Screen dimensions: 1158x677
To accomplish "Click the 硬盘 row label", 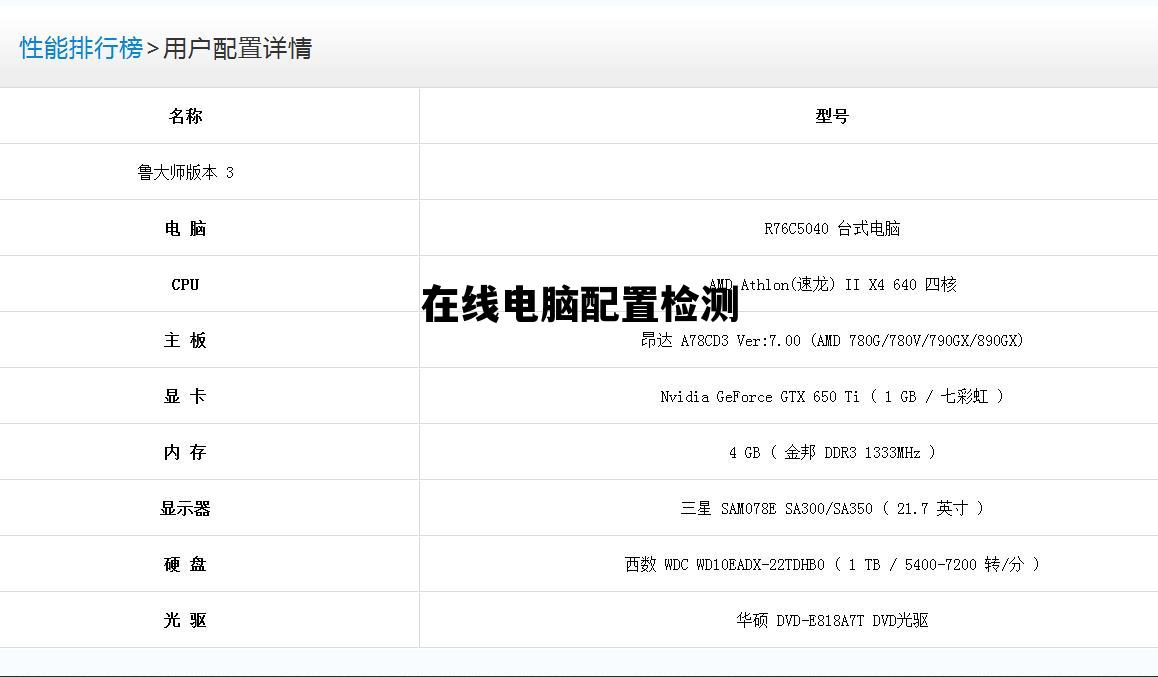I will tap(185, 565).
